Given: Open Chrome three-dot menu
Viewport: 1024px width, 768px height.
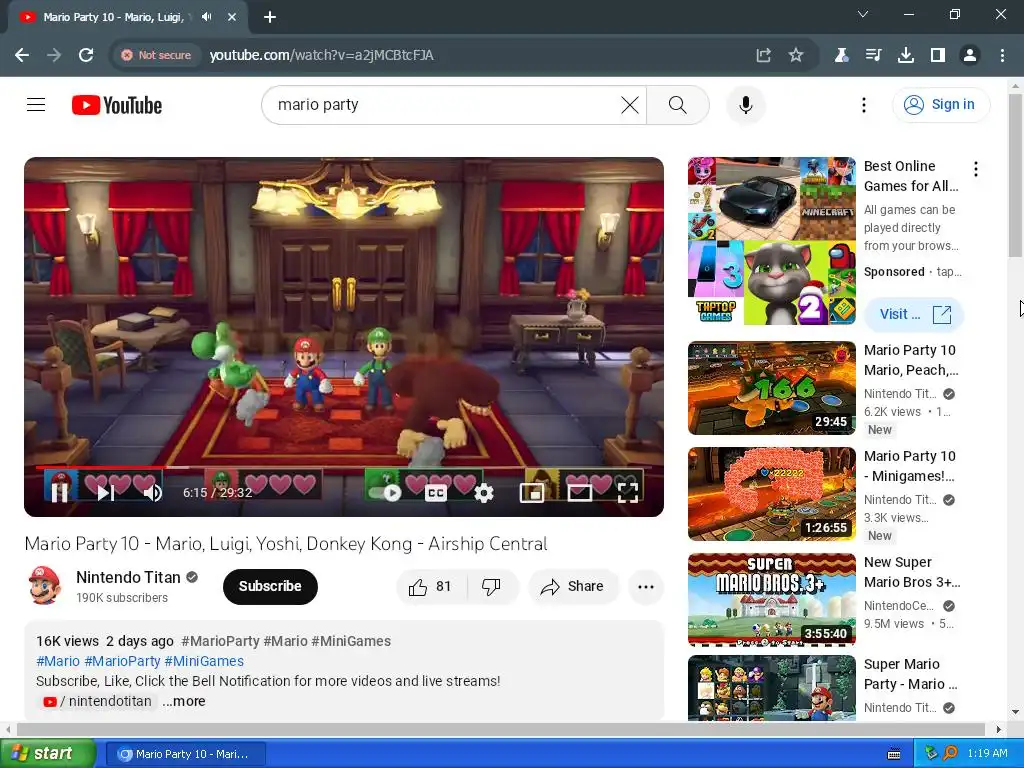Looking at the screenshot, I should [1002, 55].
